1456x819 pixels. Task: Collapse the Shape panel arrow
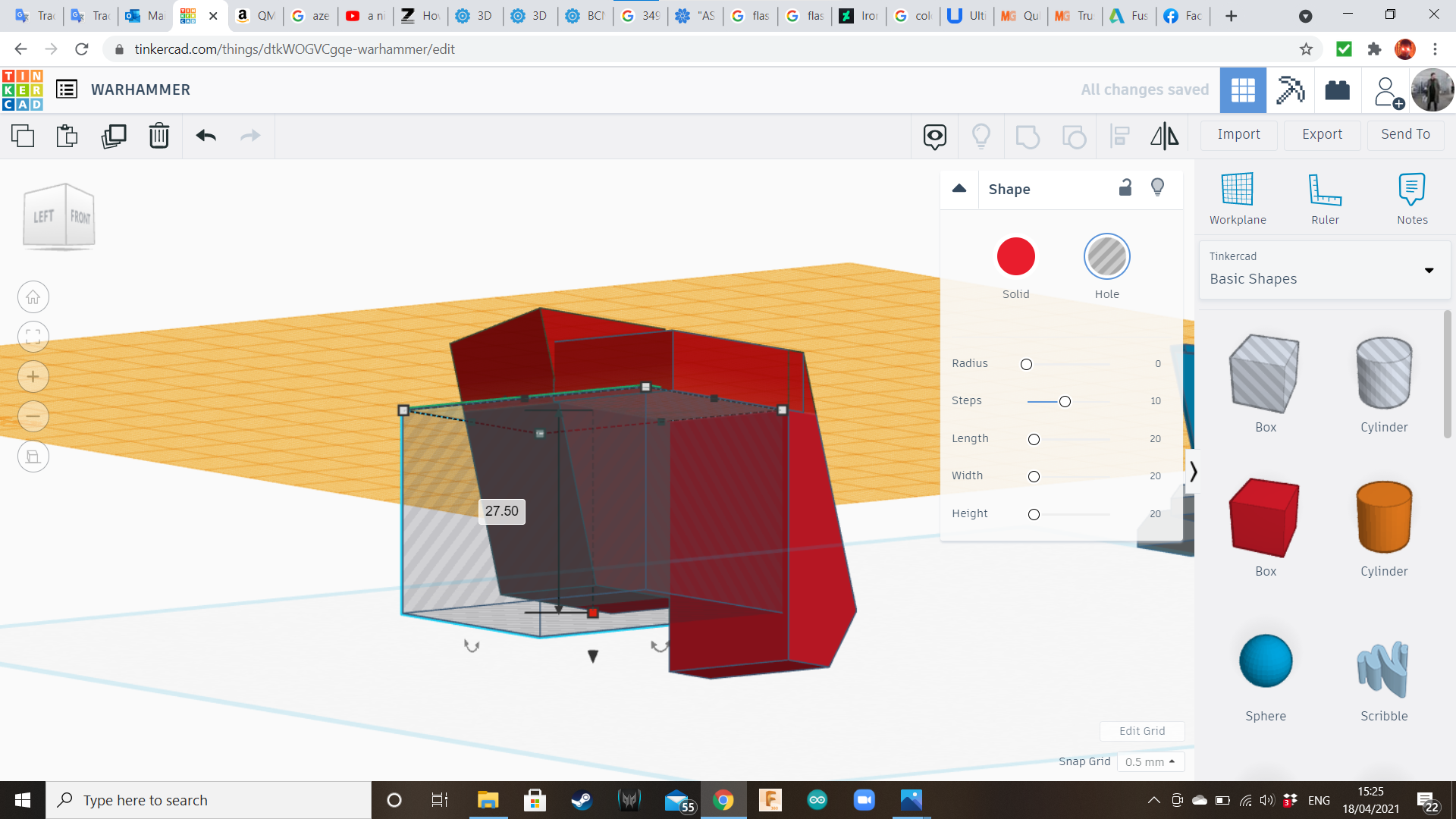coord(959,189)
